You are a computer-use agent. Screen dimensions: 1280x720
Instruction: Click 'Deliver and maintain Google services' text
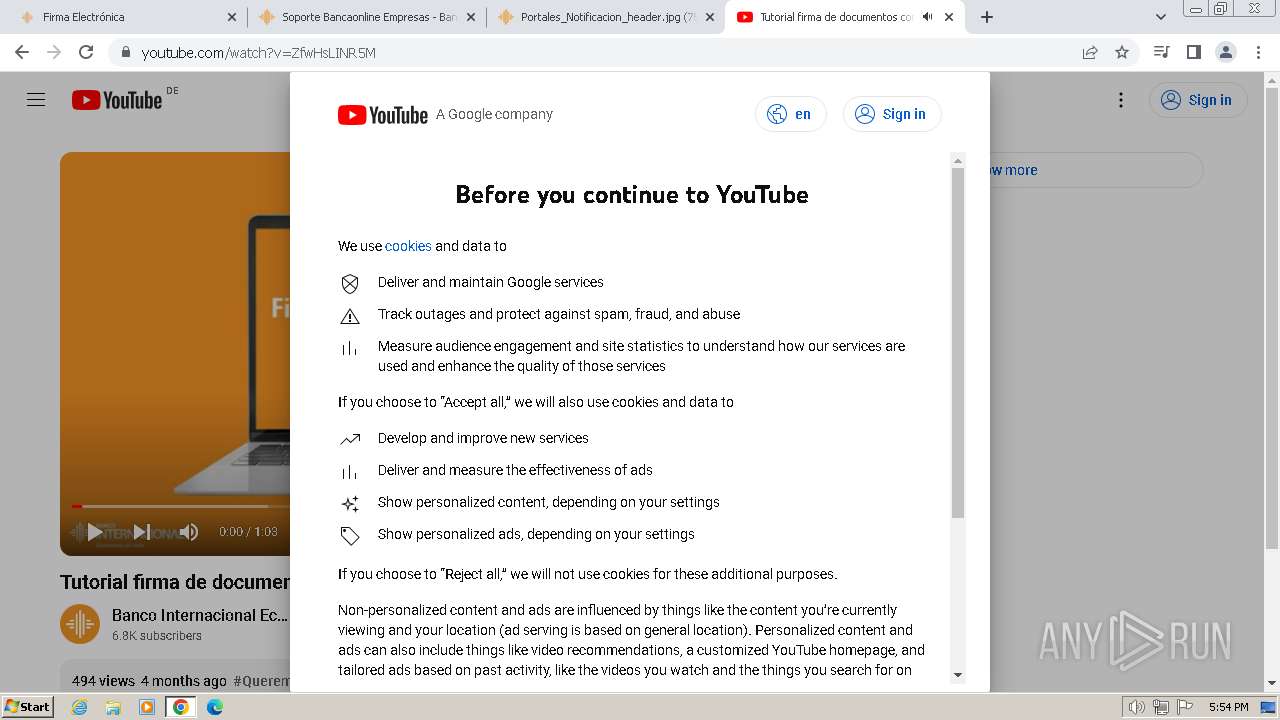click(x=491, y=282)
